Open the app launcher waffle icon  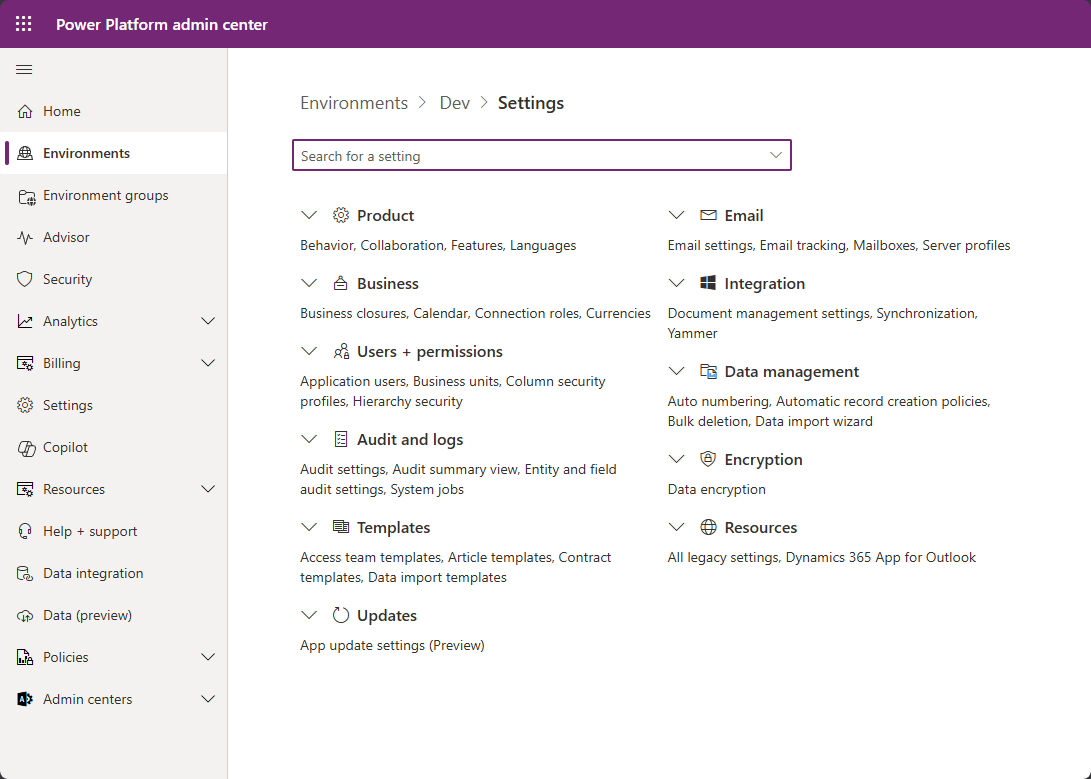[x=24, y=24]
